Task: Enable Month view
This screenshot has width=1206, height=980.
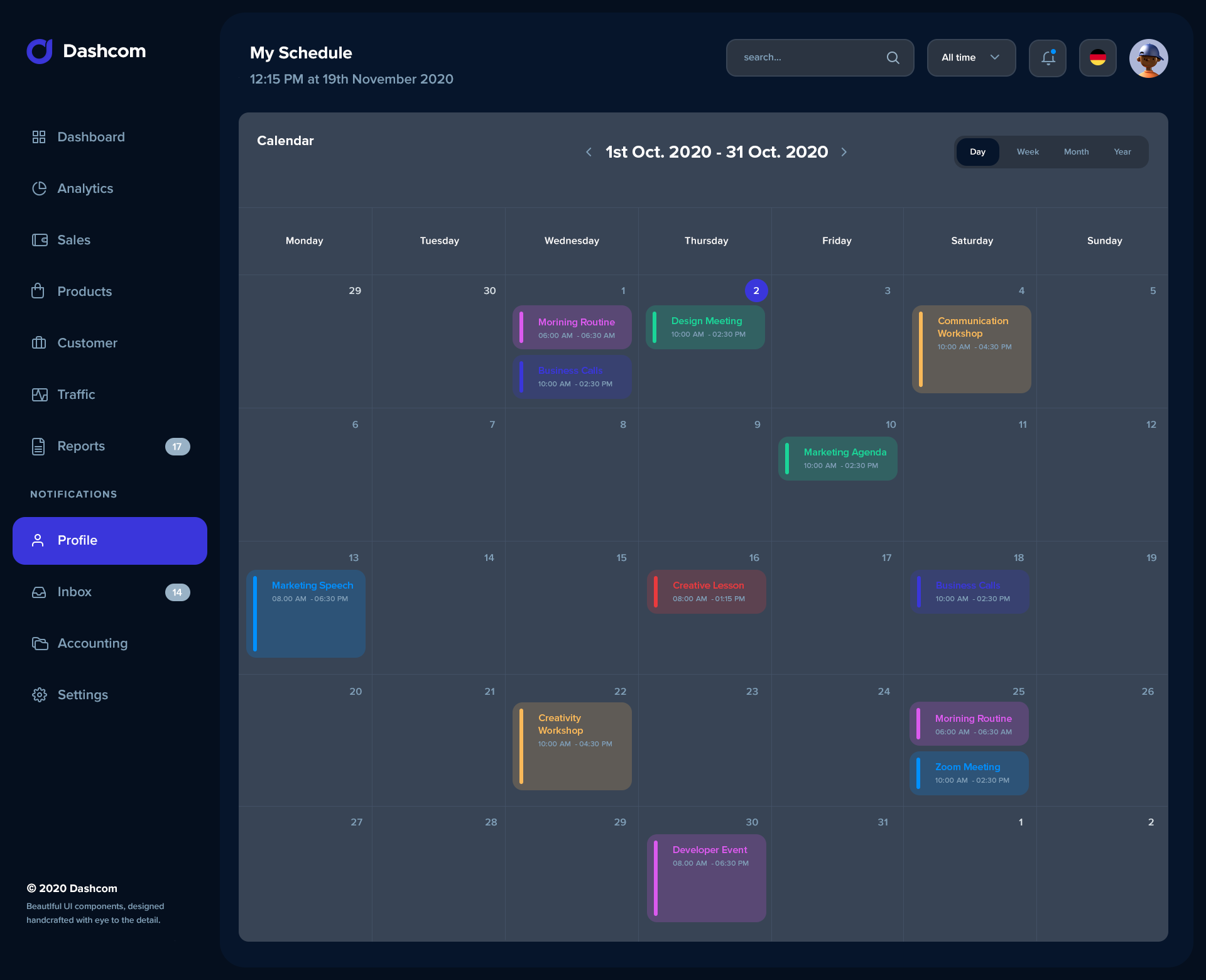Action: (x=1076, y=151)
